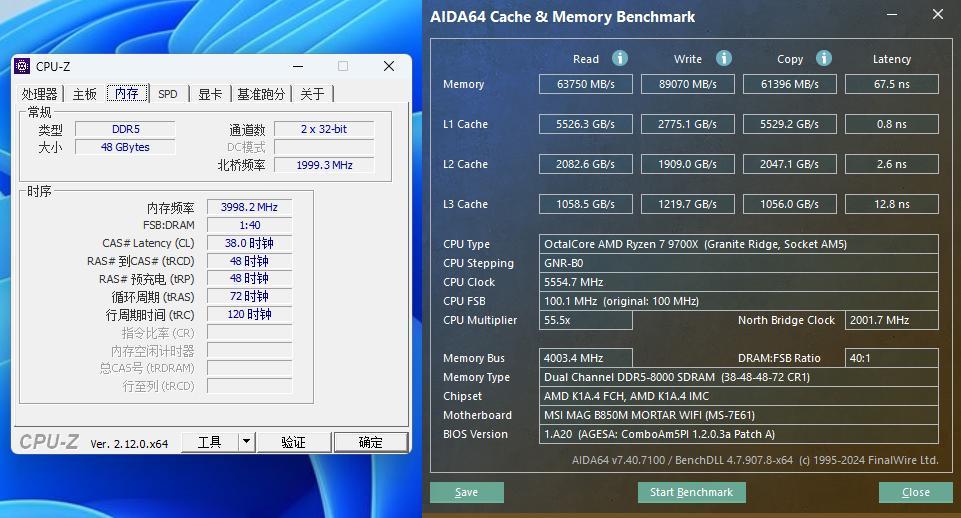This screenshot has height=518, width=961.
Task: Click the 工具 button in CPU-Z
Action: coord(210,442)
